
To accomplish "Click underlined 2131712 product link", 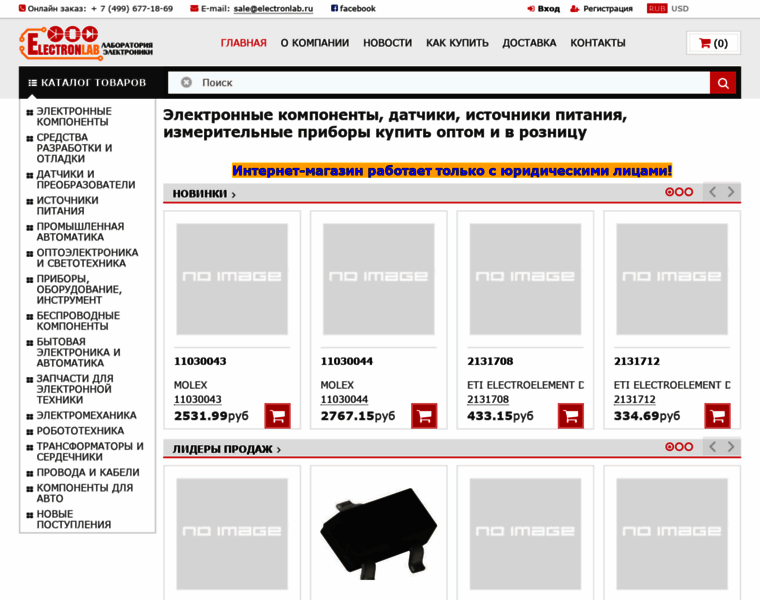I will [634, 399].
